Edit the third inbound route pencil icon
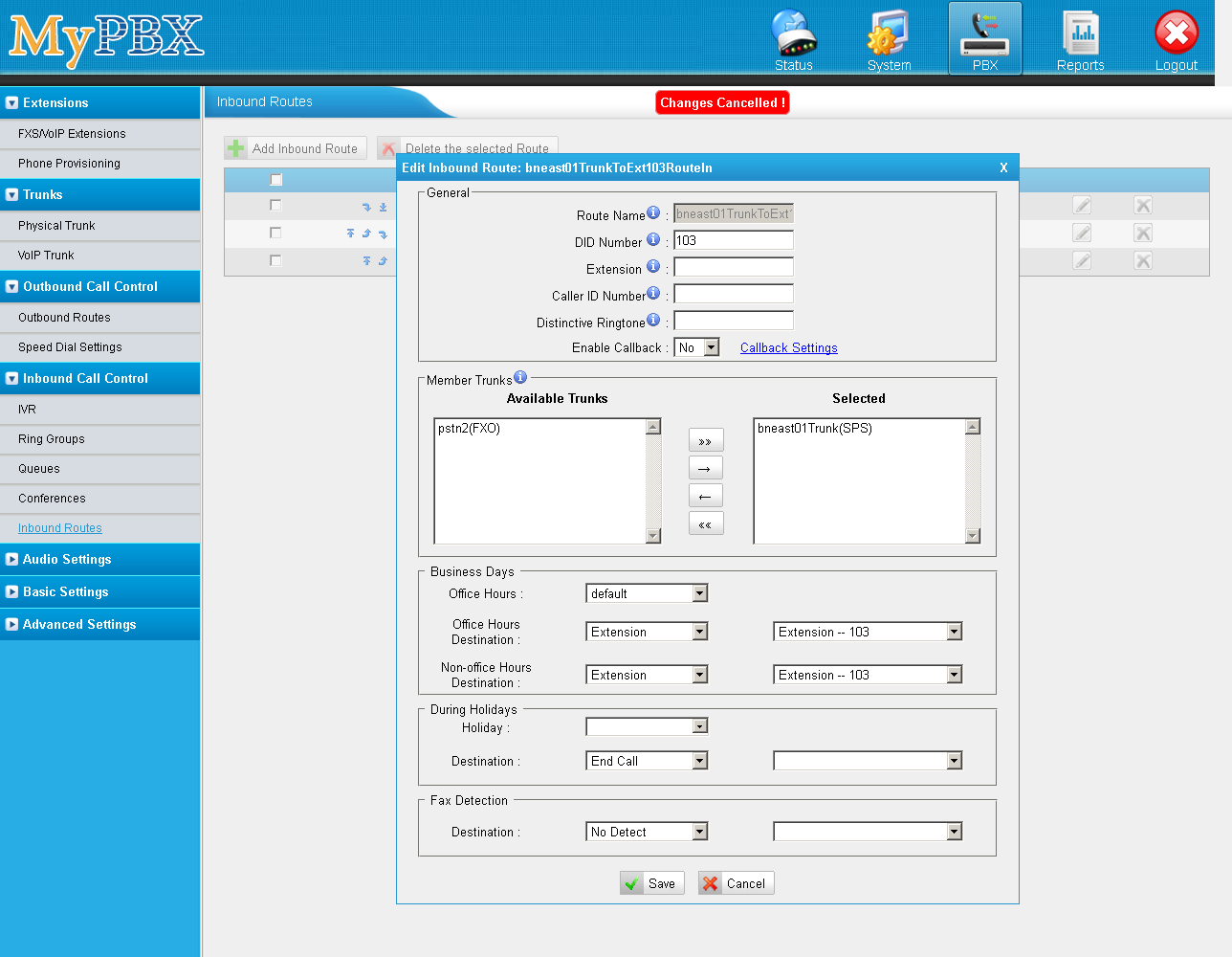Screen dimensions: 1232x957 [x=1082, y=260]
